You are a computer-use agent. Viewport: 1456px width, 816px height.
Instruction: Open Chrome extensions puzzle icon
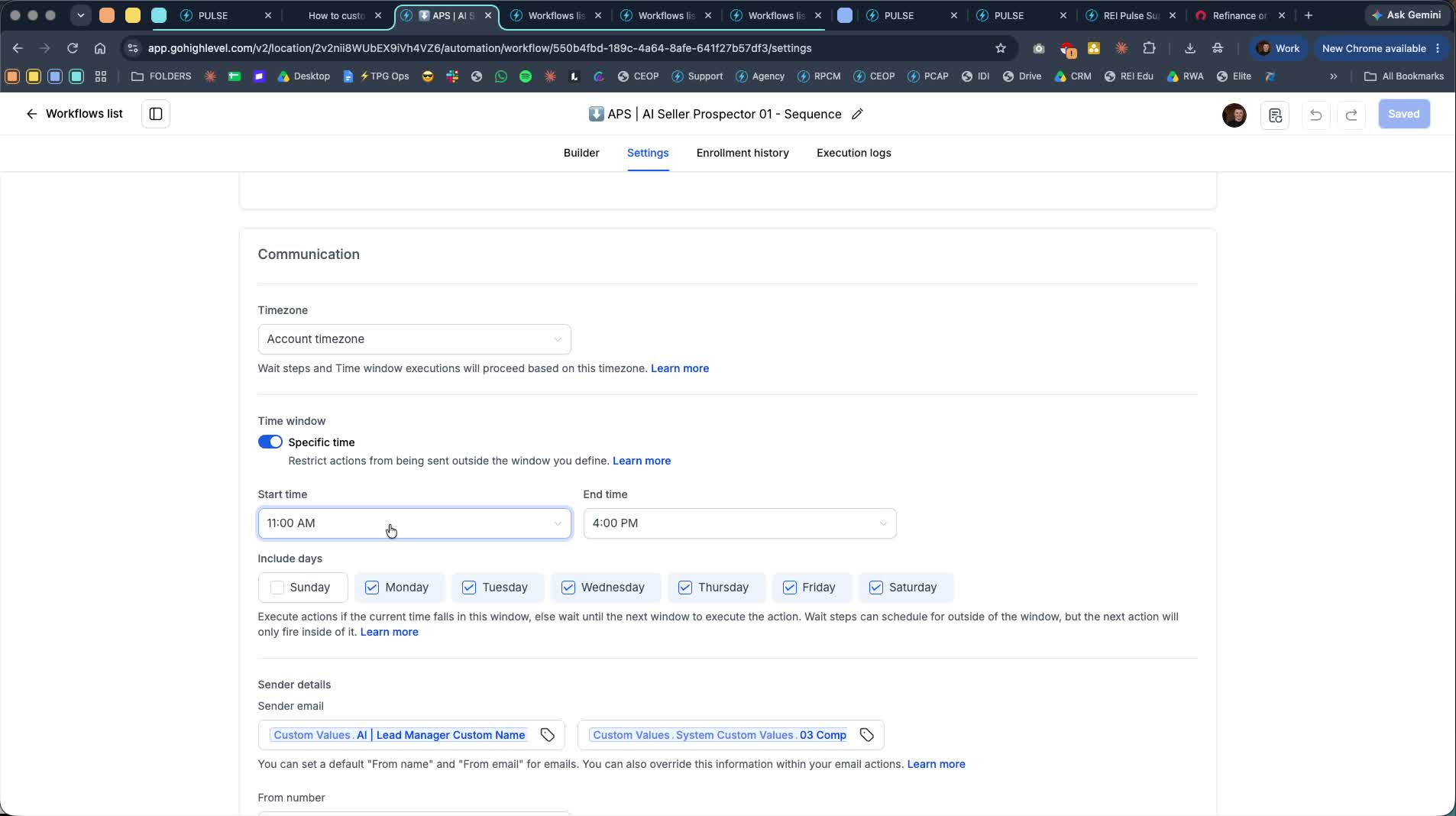[1150, 48]
